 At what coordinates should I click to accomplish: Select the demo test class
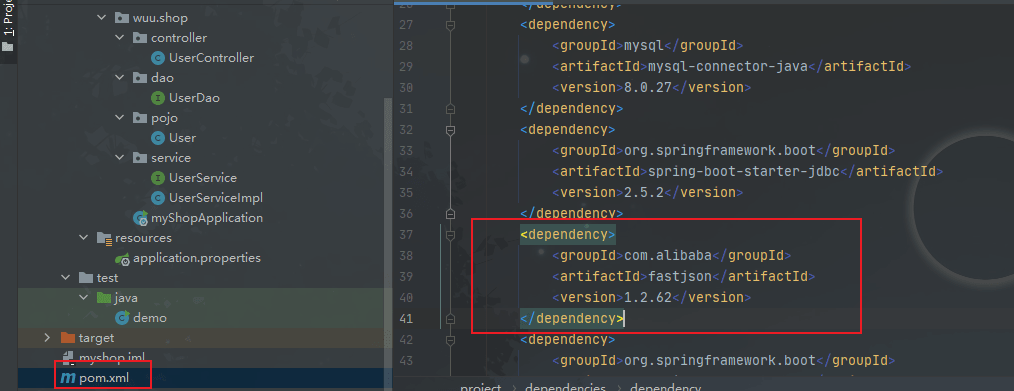[150, 318]
